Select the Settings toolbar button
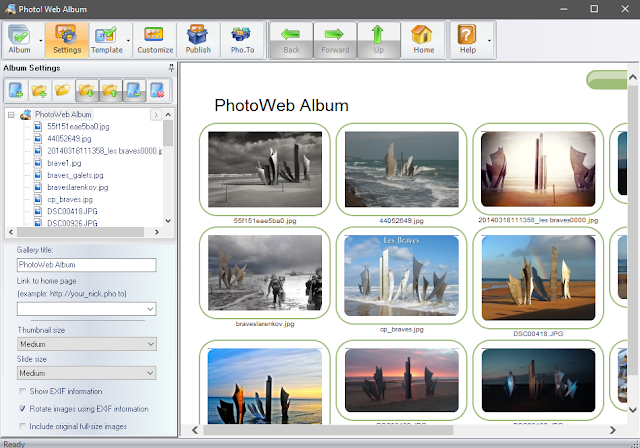Screen dimensions: 640x448 click(67, 40)
